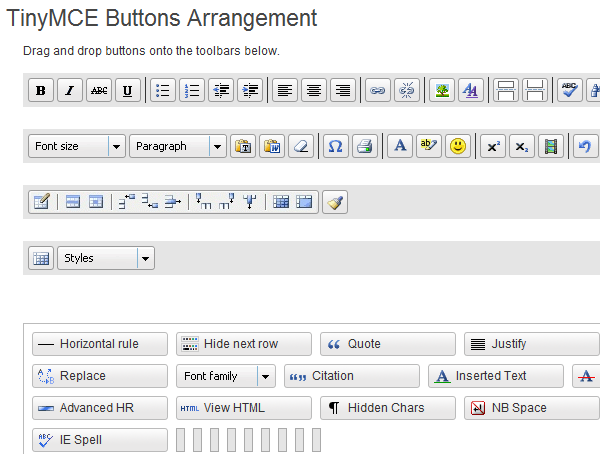Screen dimensions: 600x454
Task: Click the Italic button
Action: click(69, 90)
